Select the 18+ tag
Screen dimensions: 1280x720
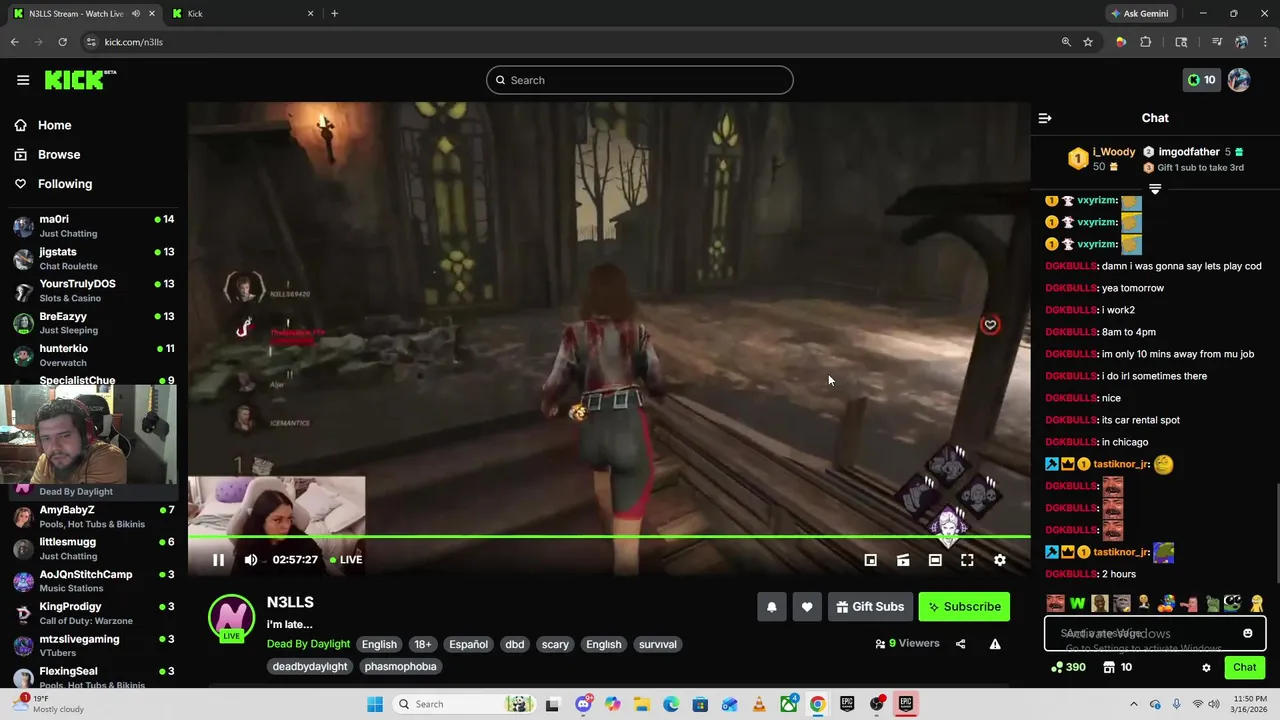tap(423, 645)
